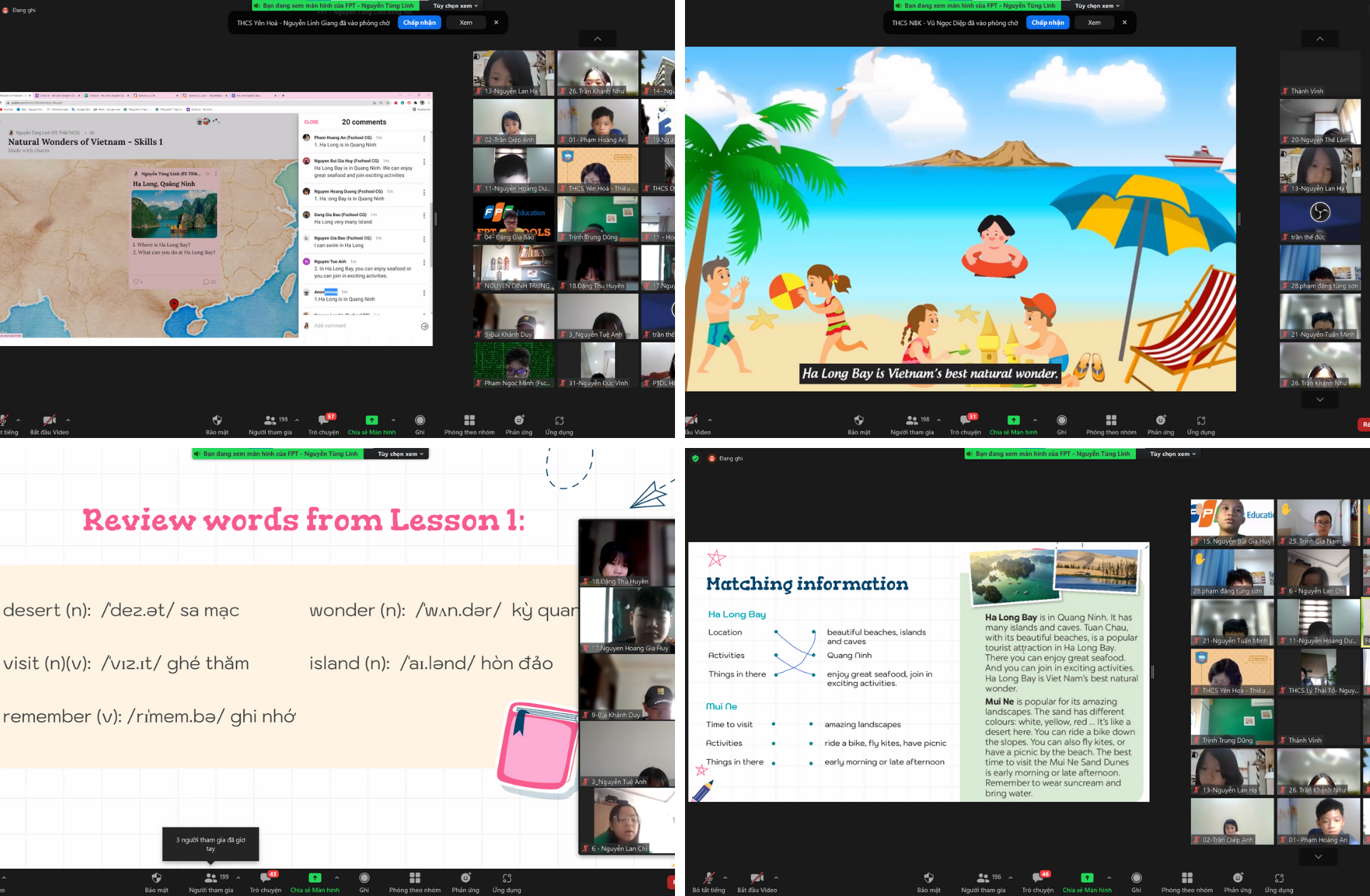Viewport: 1370px width, 896px height.
Task: Open Bảo mật in the Padlet-sharing Zoom window
Action: 217,424
